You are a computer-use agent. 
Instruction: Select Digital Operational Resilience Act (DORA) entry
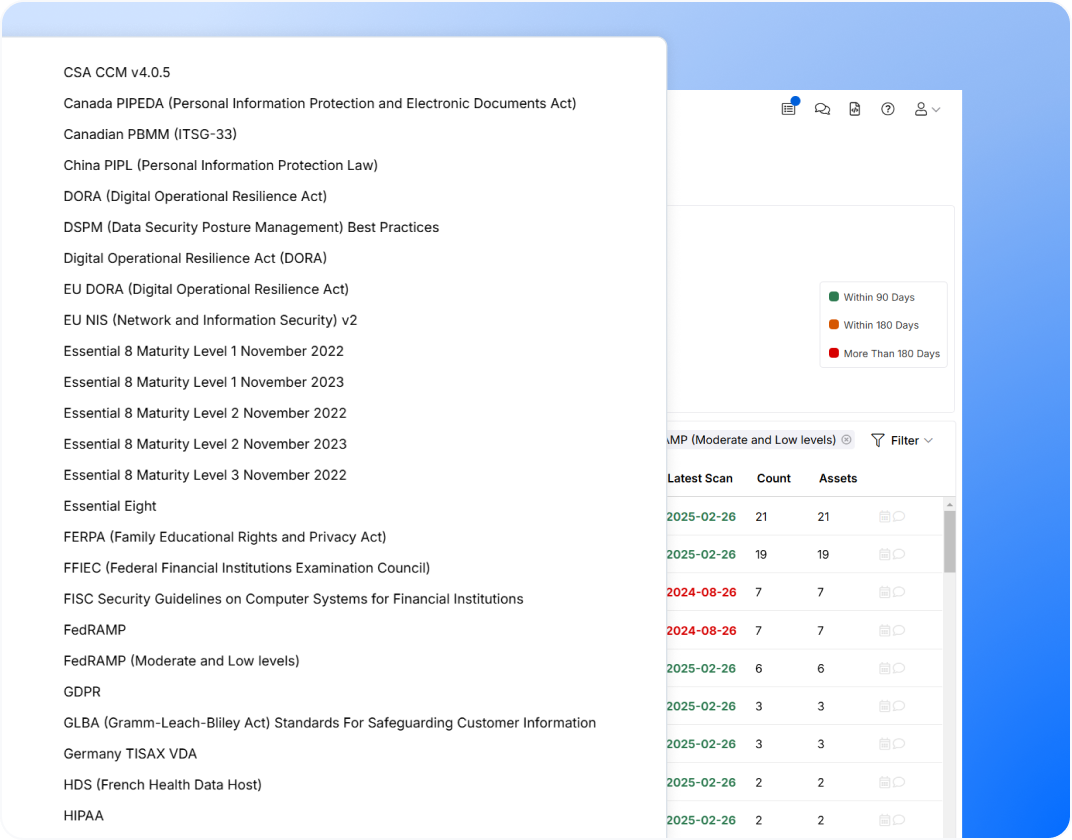195,258
